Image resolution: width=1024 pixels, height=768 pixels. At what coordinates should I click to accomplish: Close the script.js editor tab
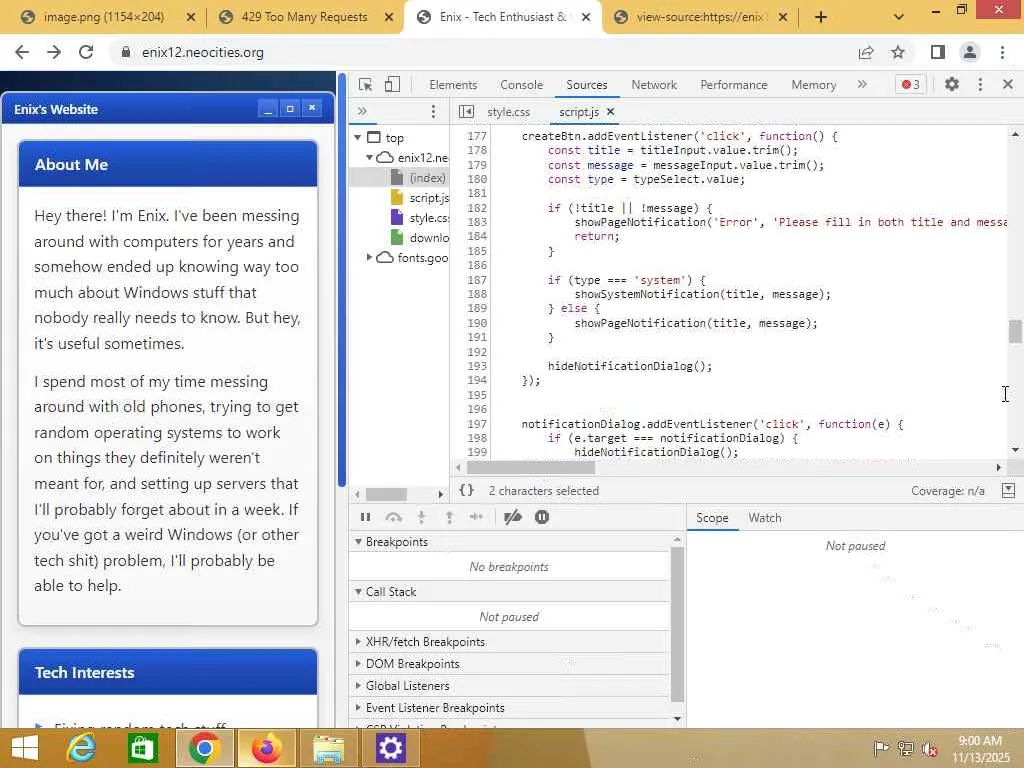(x=611, y=112)
